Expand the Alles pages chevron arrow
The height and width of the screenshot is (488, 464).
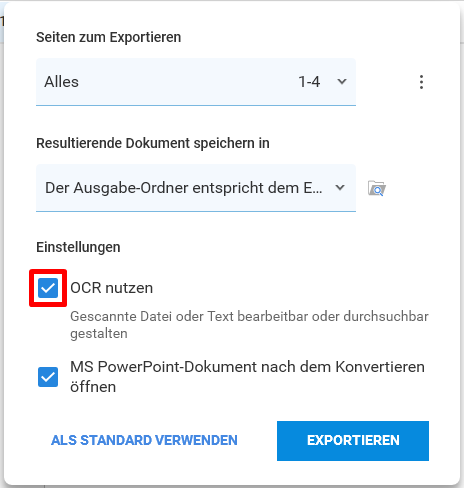pyautogui.click(x=342, y=82)
